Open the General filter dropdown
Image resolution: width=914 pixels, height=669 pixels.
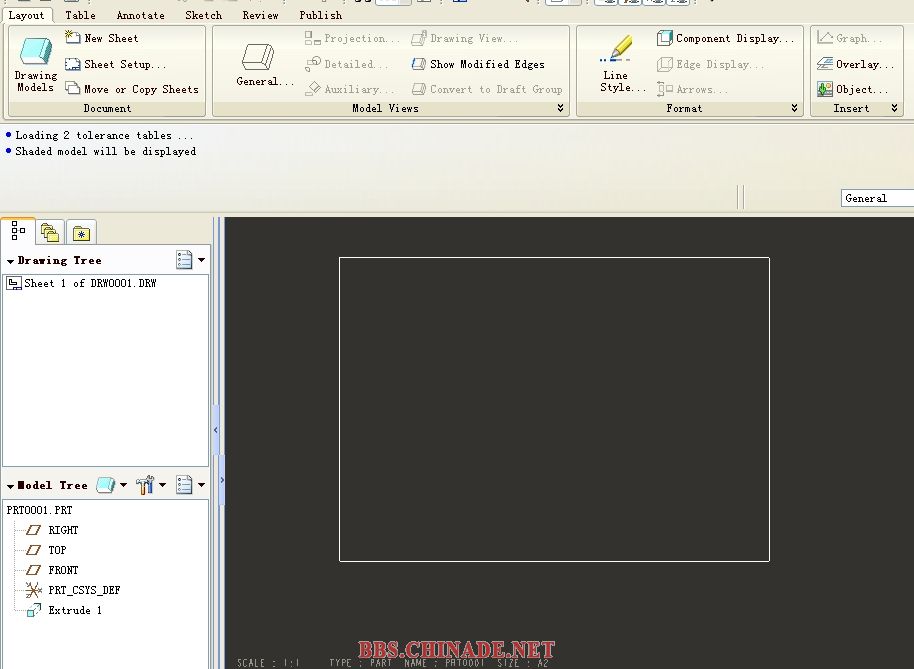click(877, 198)
